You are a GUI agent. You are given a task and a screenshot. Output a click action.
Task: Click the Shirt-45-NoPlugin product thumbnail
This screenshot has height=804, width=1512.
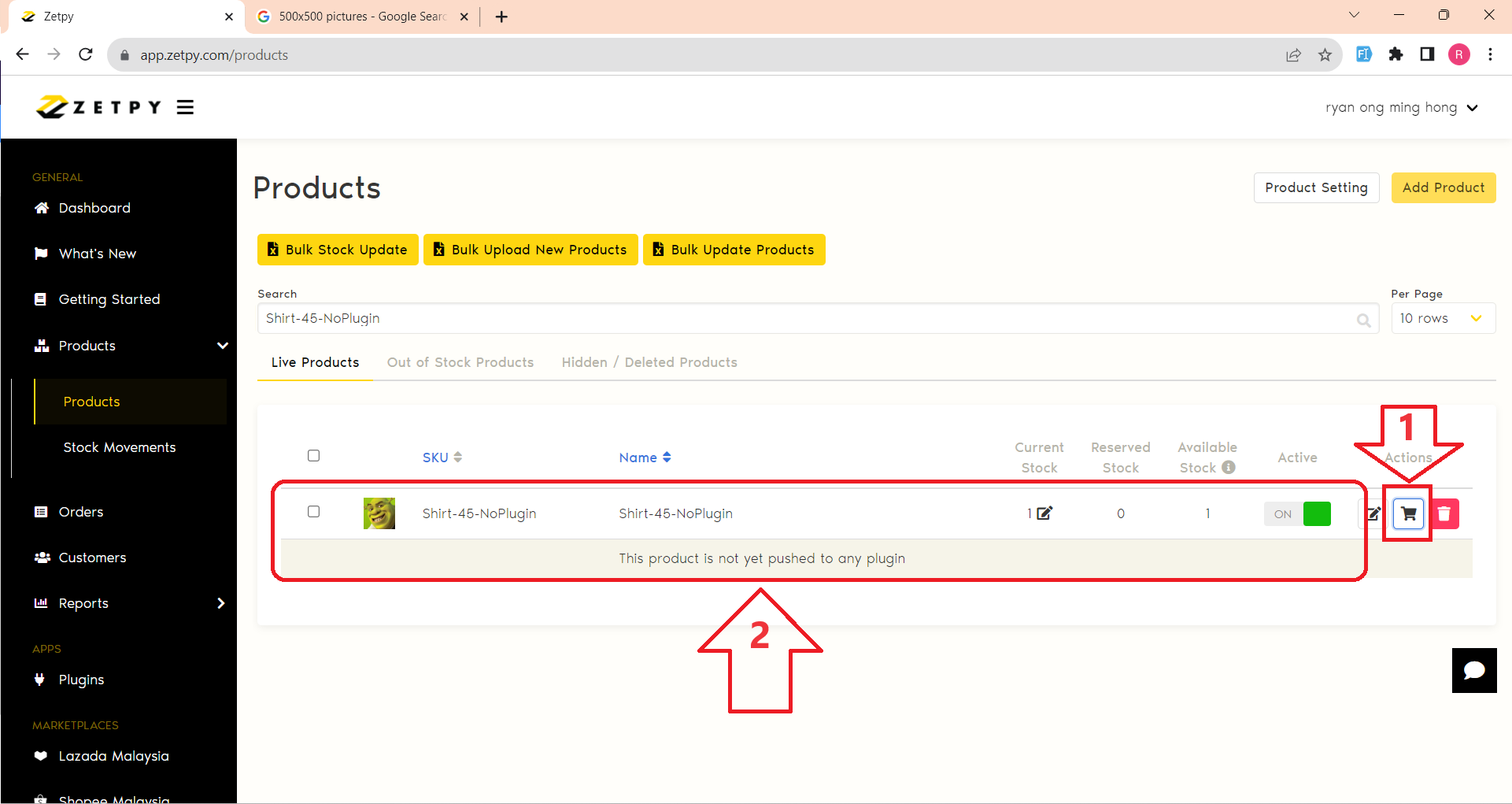tap(379, 513)
